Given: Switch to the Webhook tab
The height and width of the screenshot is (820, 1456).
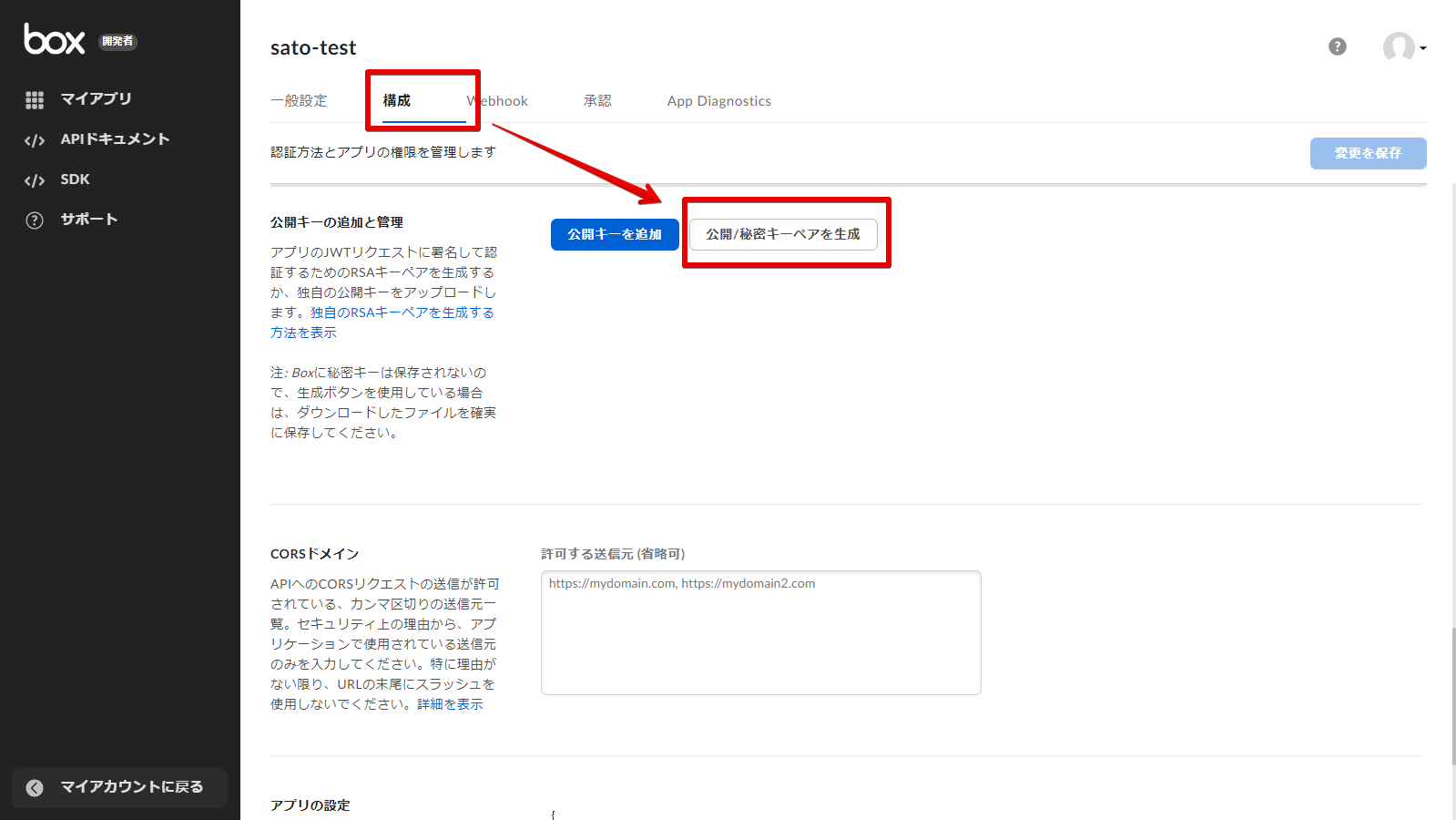Looking at the screenshot, I should (x=497, y=101).
